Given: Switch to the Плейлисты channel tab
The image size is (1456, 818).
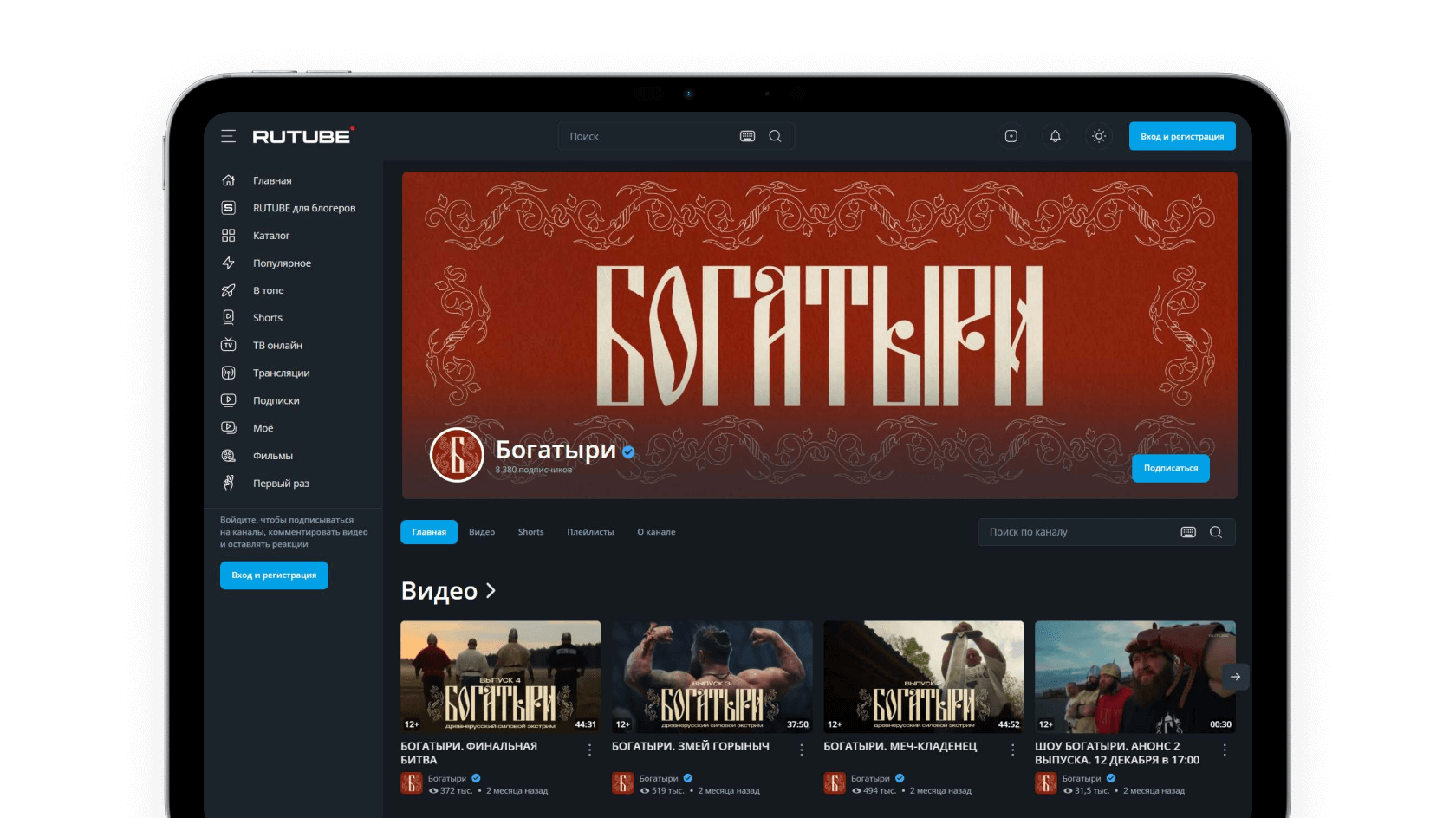Looking at the screenshot, I should tap(590, 532).
